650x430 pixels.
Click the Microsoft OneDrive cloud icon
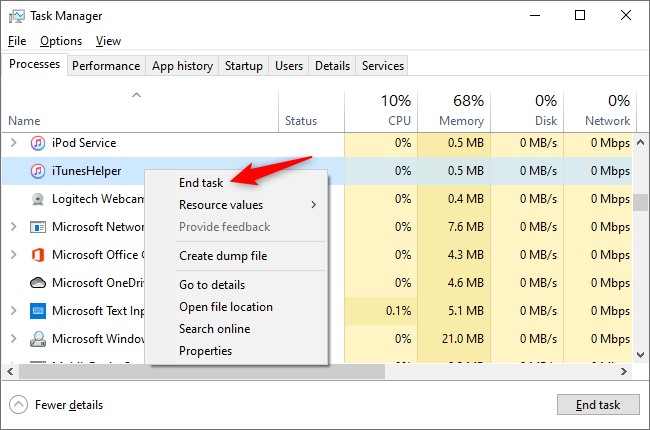[x=38, y=283]
